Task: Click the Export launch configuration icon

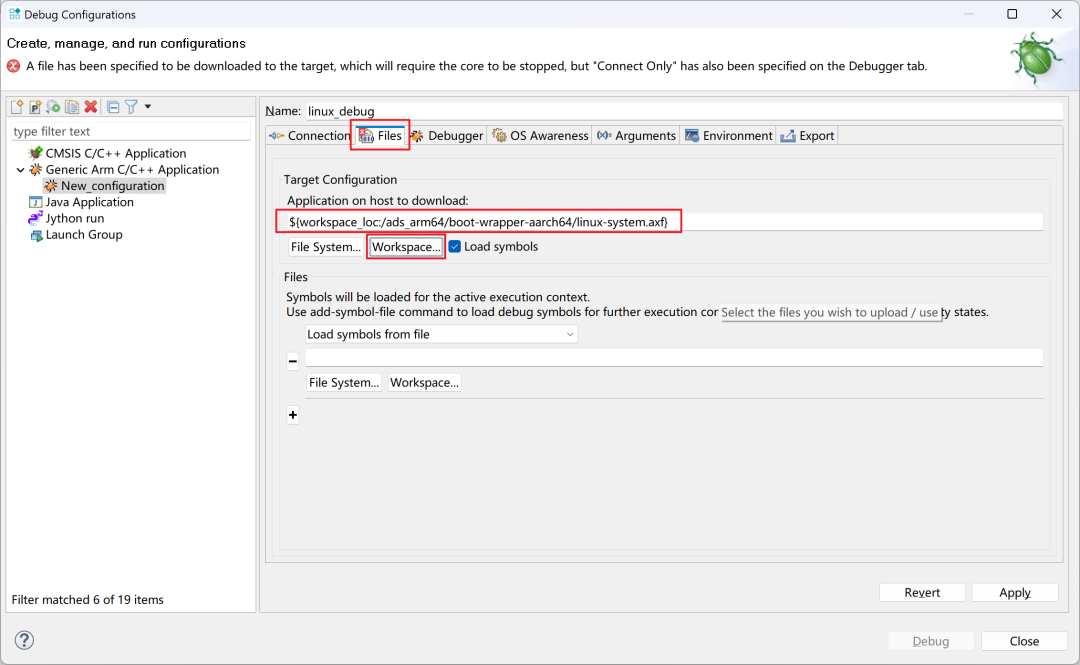Action: click(53, 107)
